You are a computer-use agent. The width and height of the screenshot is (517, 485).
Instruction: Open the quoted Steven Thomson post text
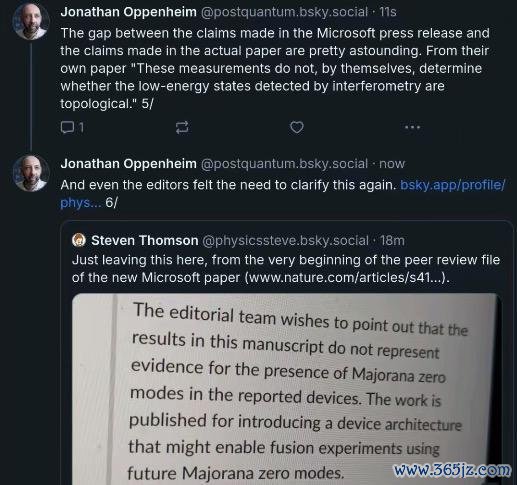(x=286, y=269)
